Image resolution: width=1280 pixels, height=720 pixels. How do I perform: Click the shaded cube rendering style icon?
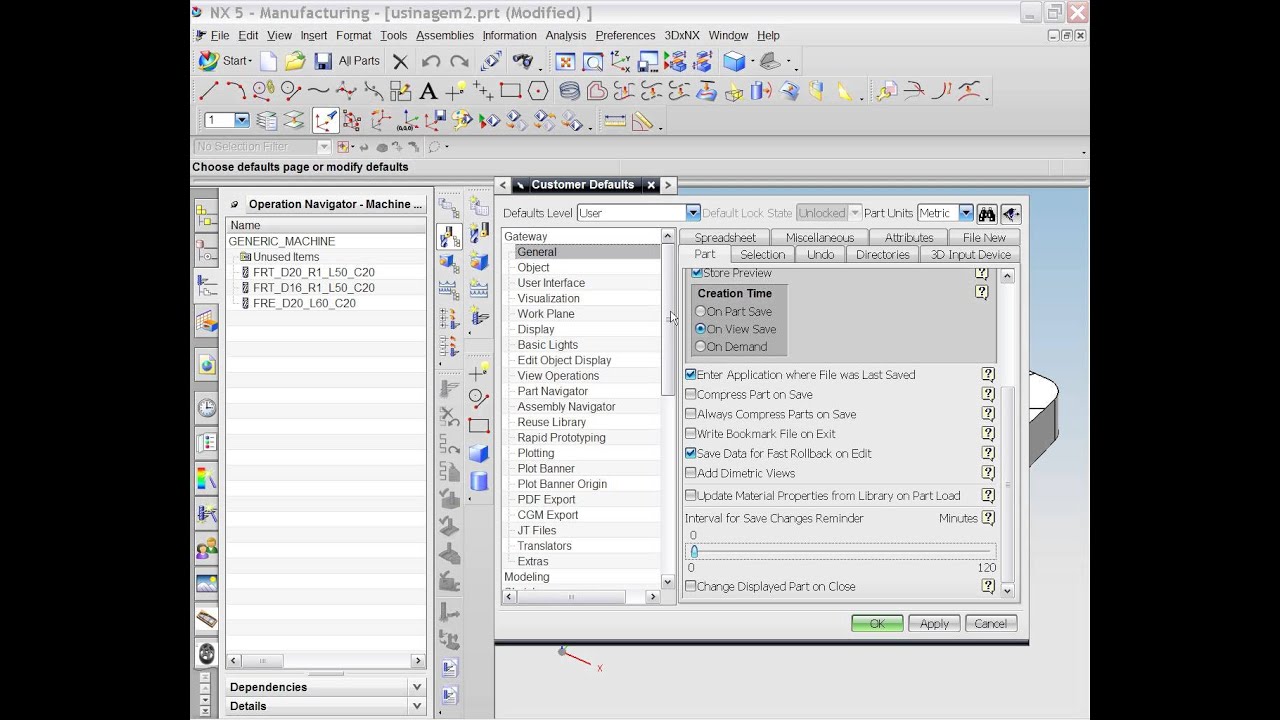734,61
